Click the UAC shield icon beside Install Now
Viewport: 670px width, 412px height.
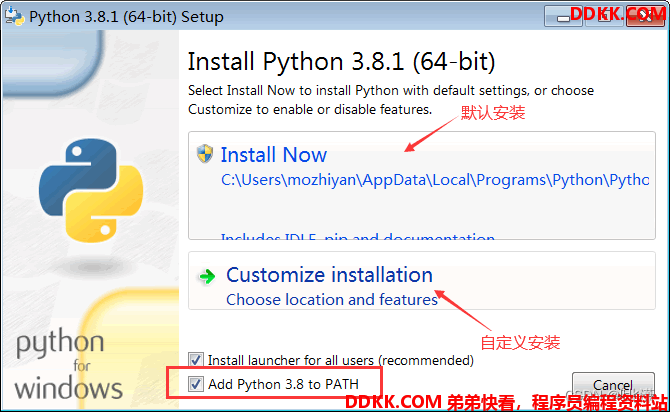(205, 154)
